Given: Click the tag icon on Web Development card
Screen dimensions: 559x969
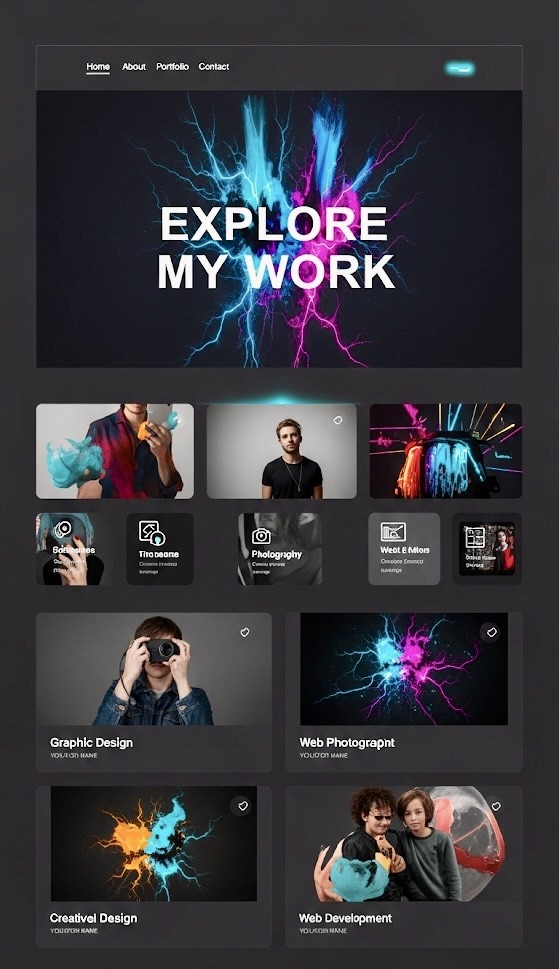Looking at the screenshot, I should coord(495,806).
